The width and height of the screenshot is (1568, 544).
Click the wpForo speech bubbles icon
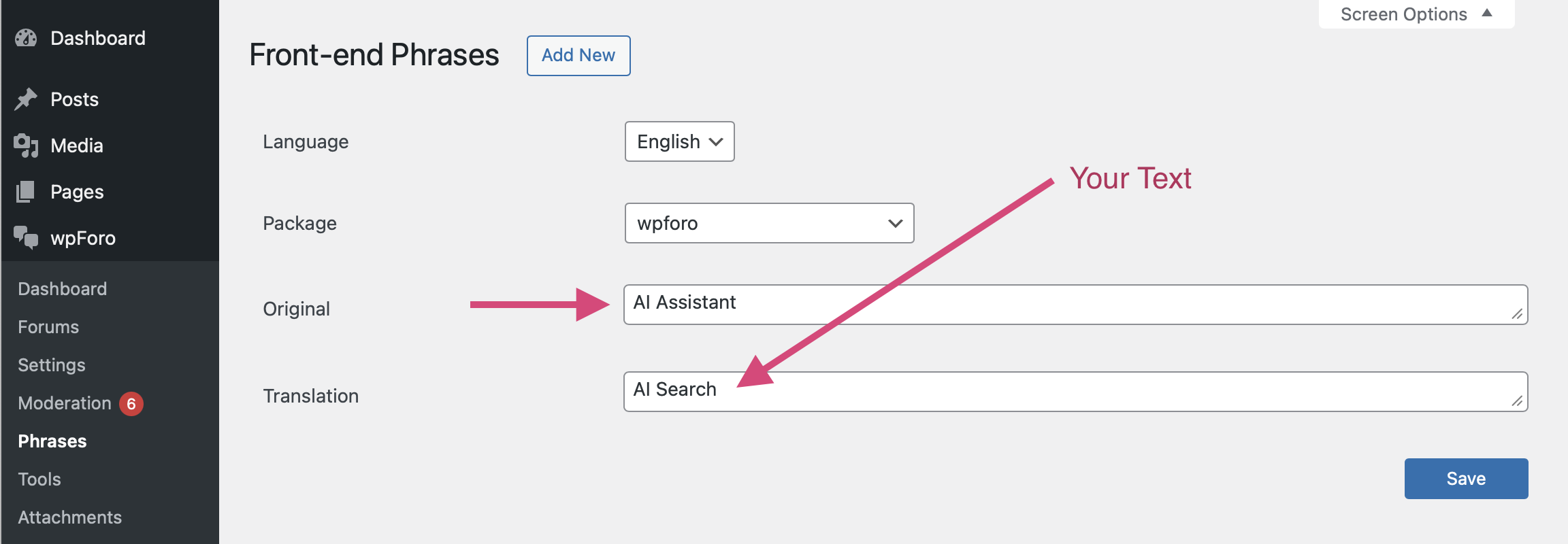point(26,238)
